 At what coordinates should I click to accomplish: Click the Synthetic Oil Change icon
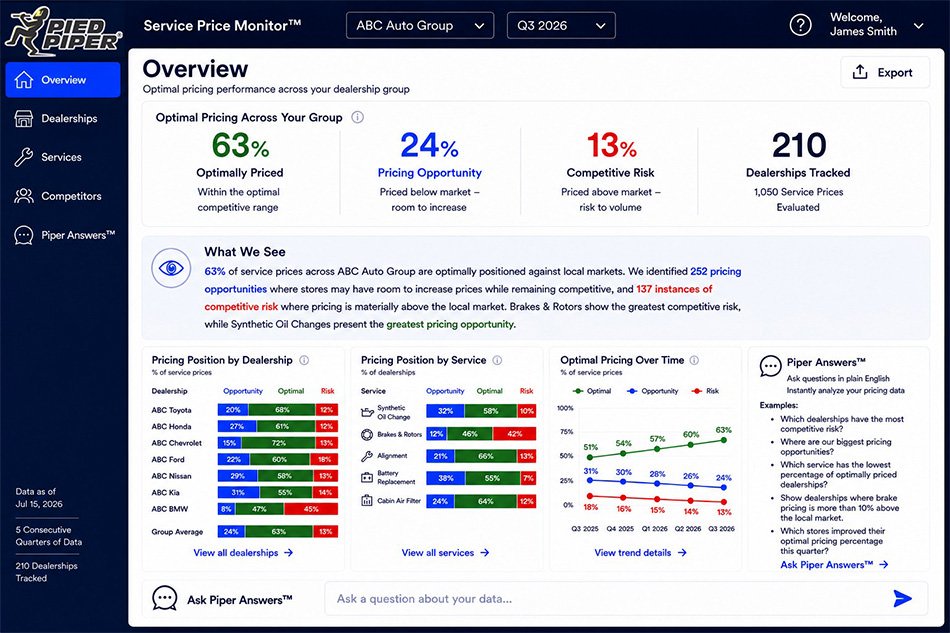[367, 412]
